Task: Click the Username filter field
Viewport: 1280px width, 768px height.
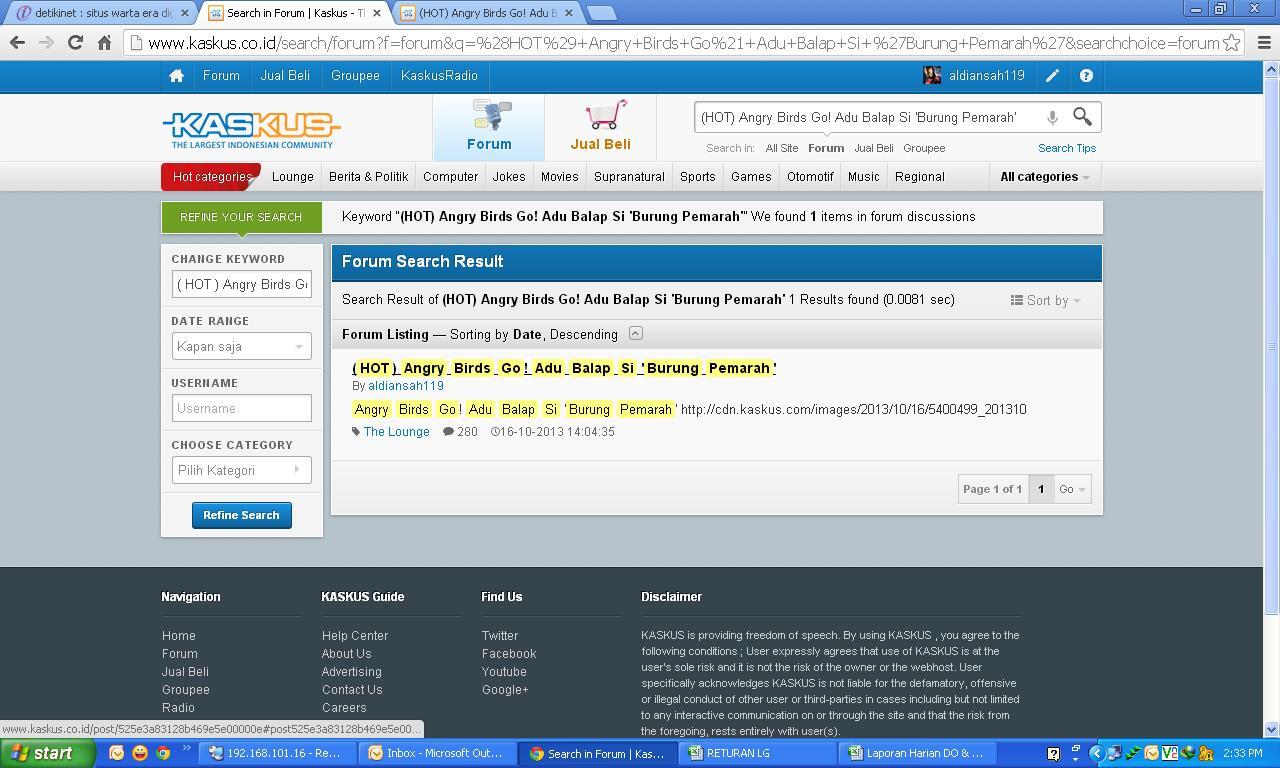Action: coord(241,408)
